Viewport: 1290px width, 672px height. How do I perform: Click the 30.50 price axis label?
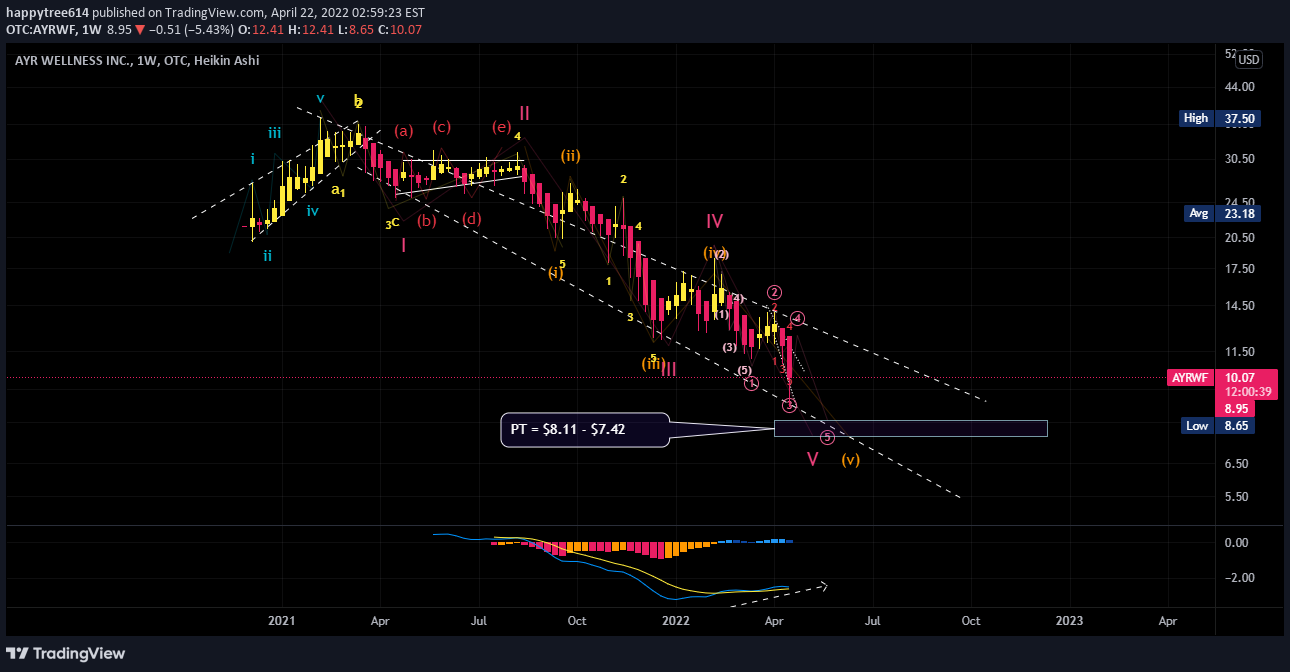click(1240, 159)
